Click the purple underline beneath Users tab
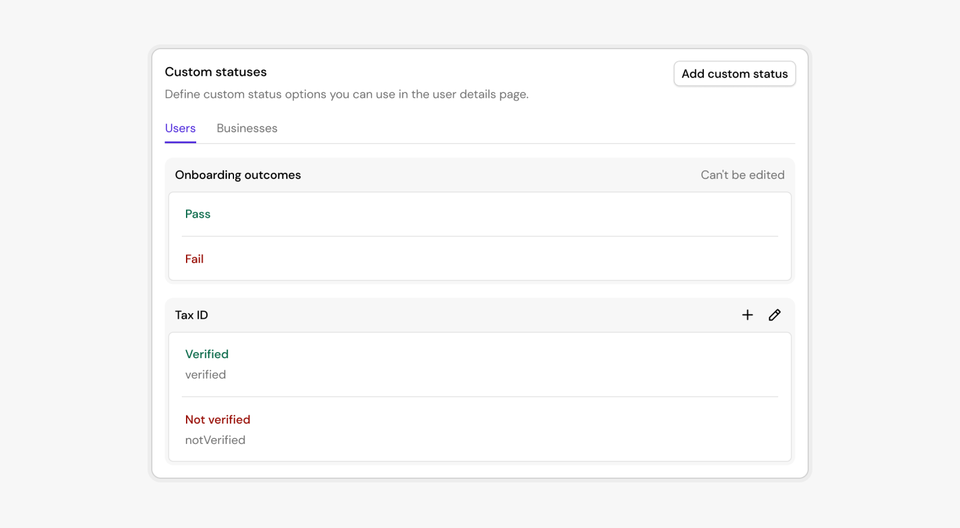Screen dimensions: 960x528 click(x=180, y=142)
